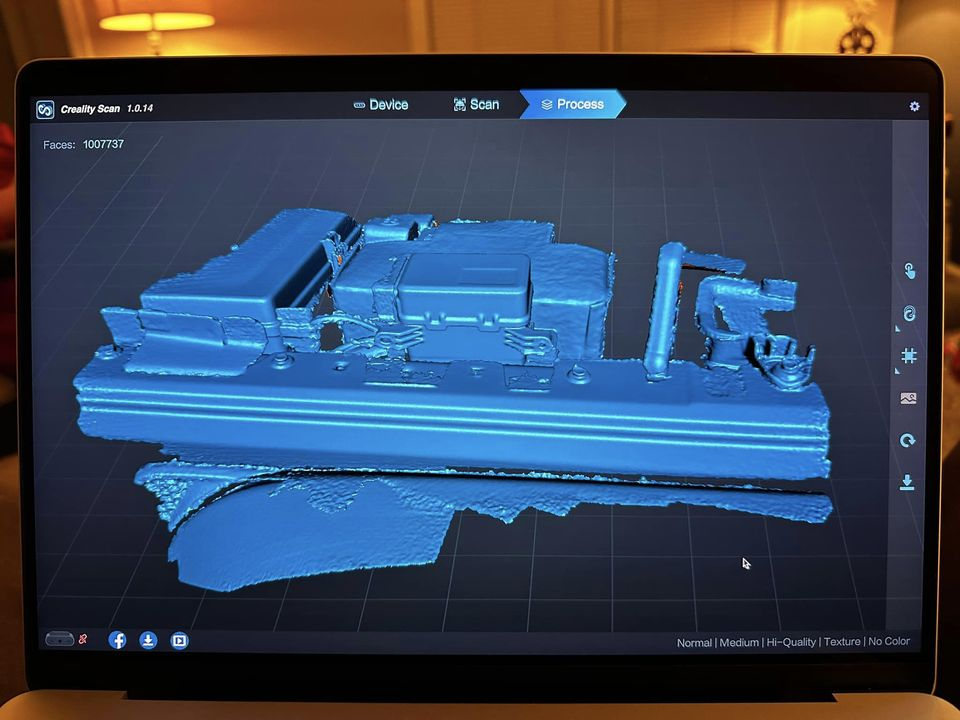
Task: Click the circular redo arrow icon
Action: (907, 440)
